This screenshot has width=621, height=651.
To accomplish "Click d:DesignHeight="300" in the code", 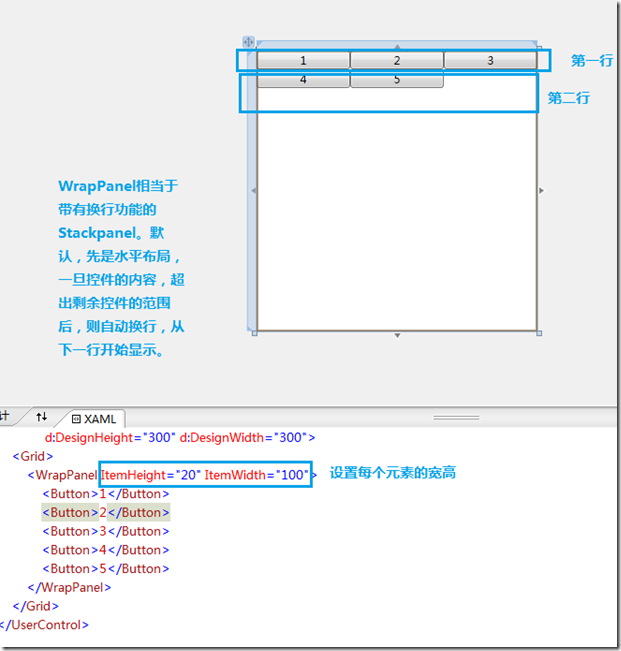I will (x=110, y=438).
